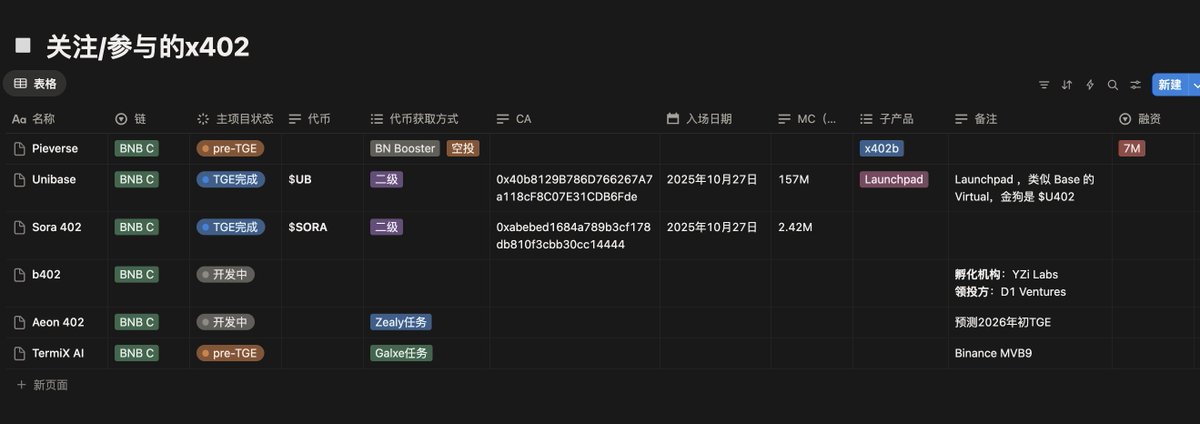Click the TGE完成 status tag for Sora 402
Viewport: 1200px width, 424px height.
point(230,227)
